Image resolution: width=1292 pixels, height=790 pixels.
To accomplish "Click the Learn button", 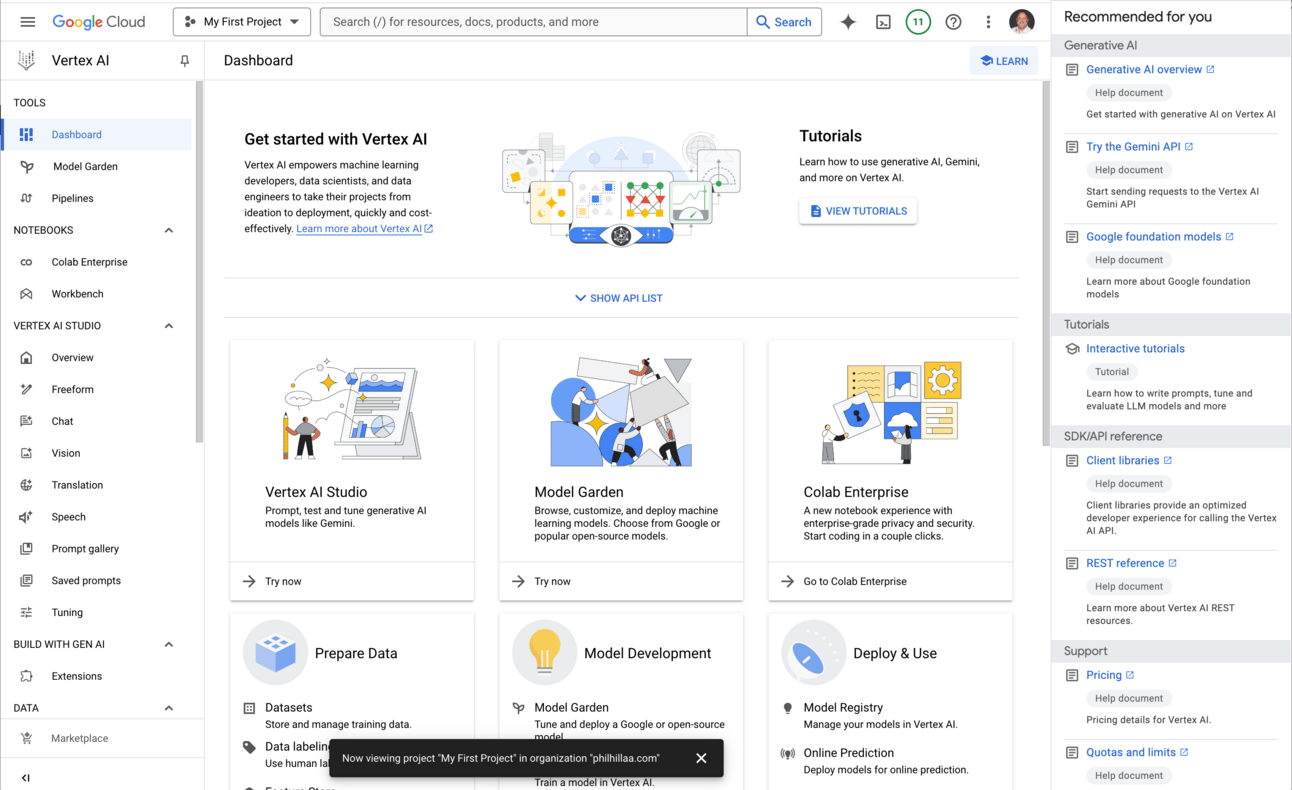I will pos(1004,61).
